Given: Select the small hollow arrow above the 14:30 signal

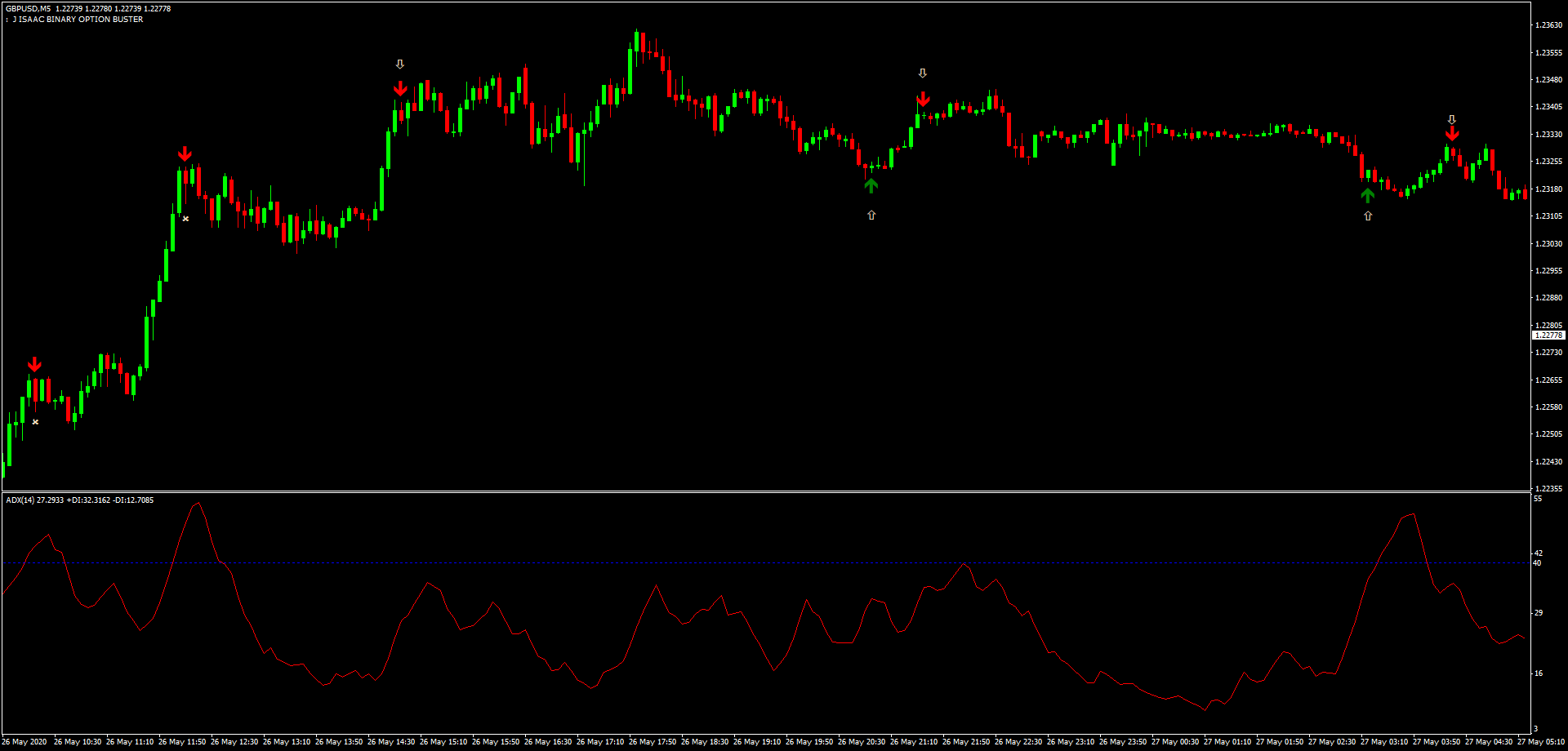Looking at the screenshot, I should pos(400,64).
